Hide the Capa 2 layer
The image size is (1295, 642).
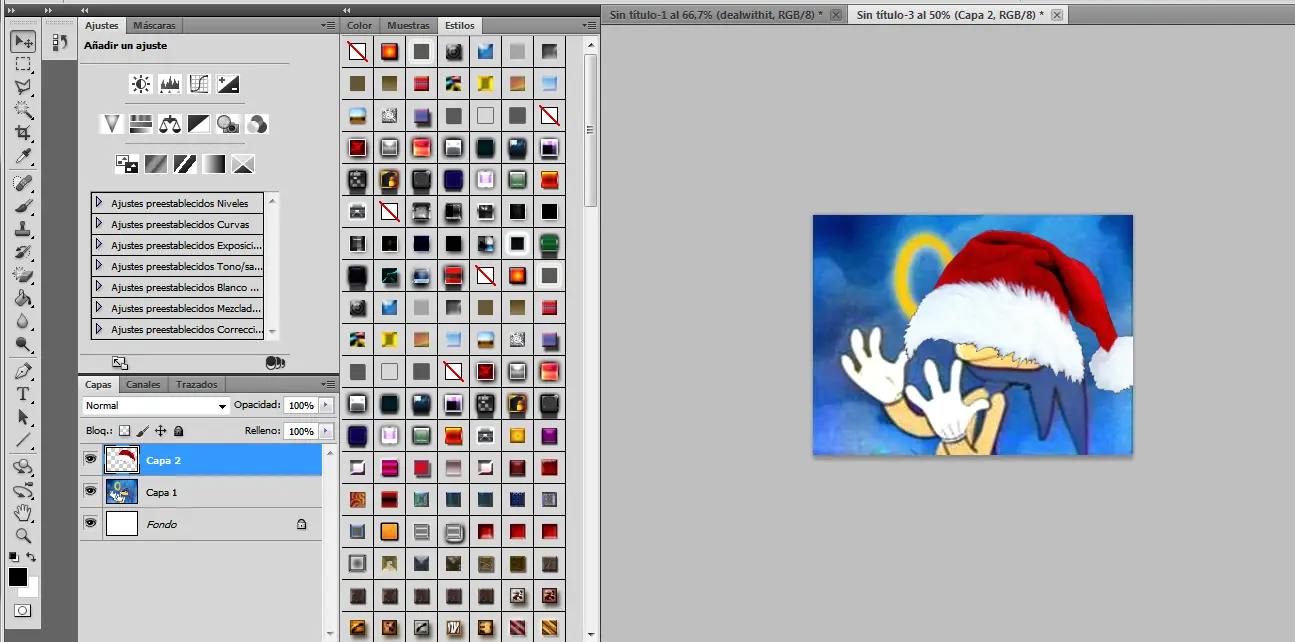(x=91, y=460)
